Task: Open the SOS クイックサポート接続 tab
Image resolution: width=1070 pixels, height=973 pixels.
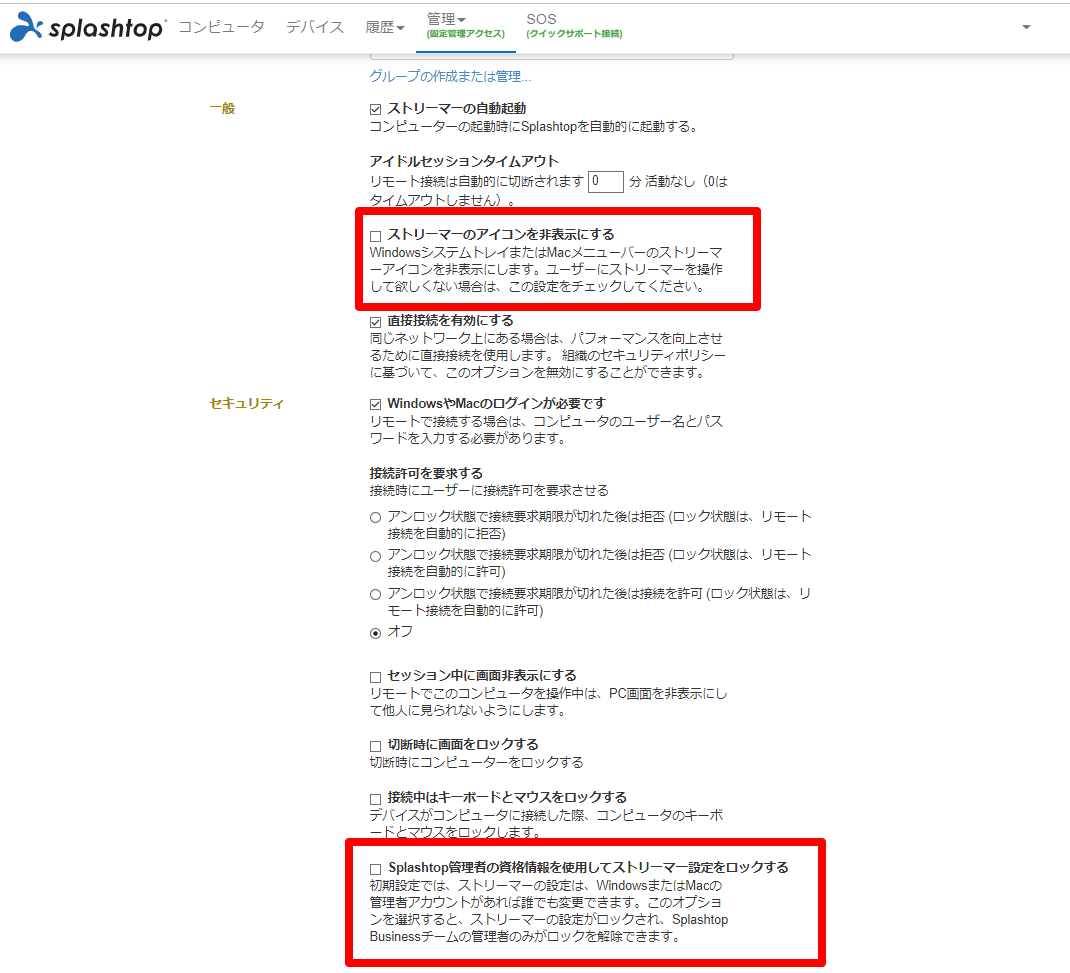Action: 574,26
